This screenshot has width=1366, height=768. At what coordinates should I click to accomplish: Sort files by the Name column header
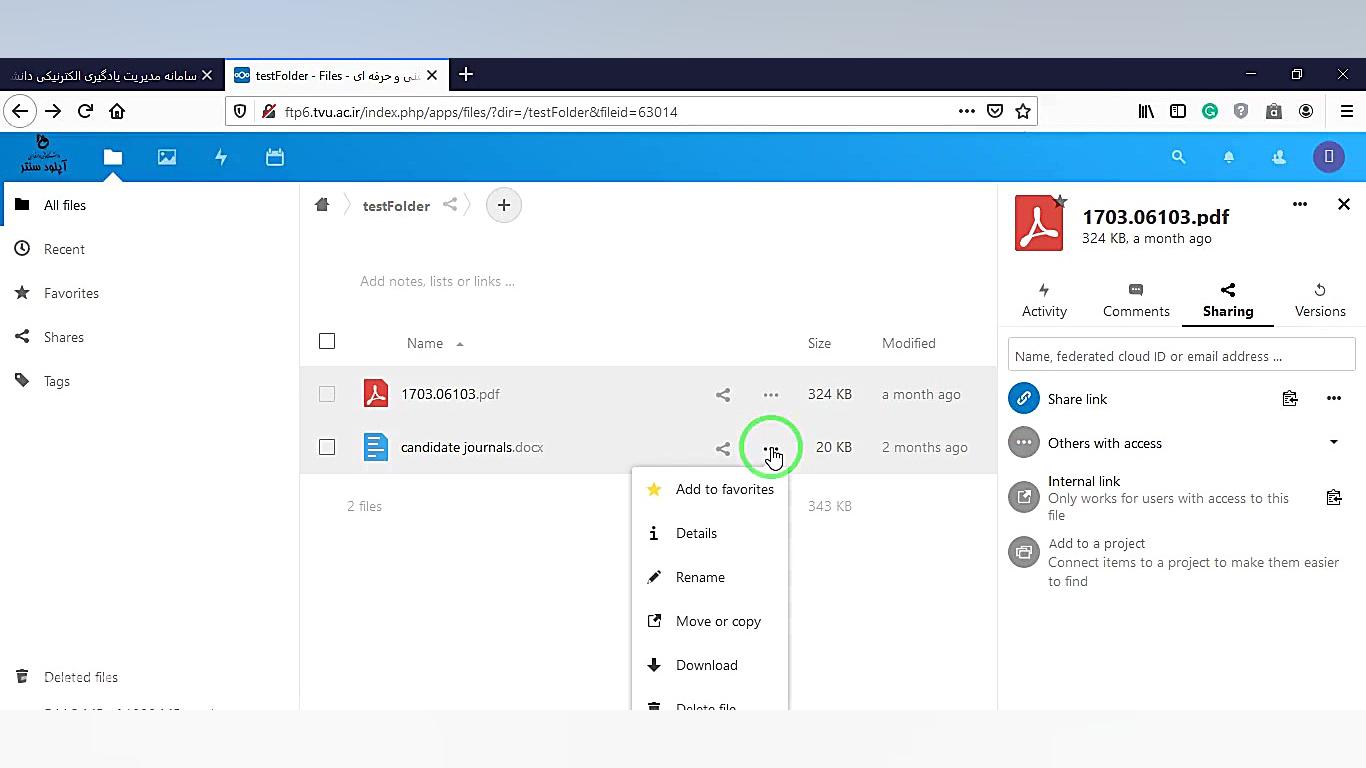tap(425, 343)
